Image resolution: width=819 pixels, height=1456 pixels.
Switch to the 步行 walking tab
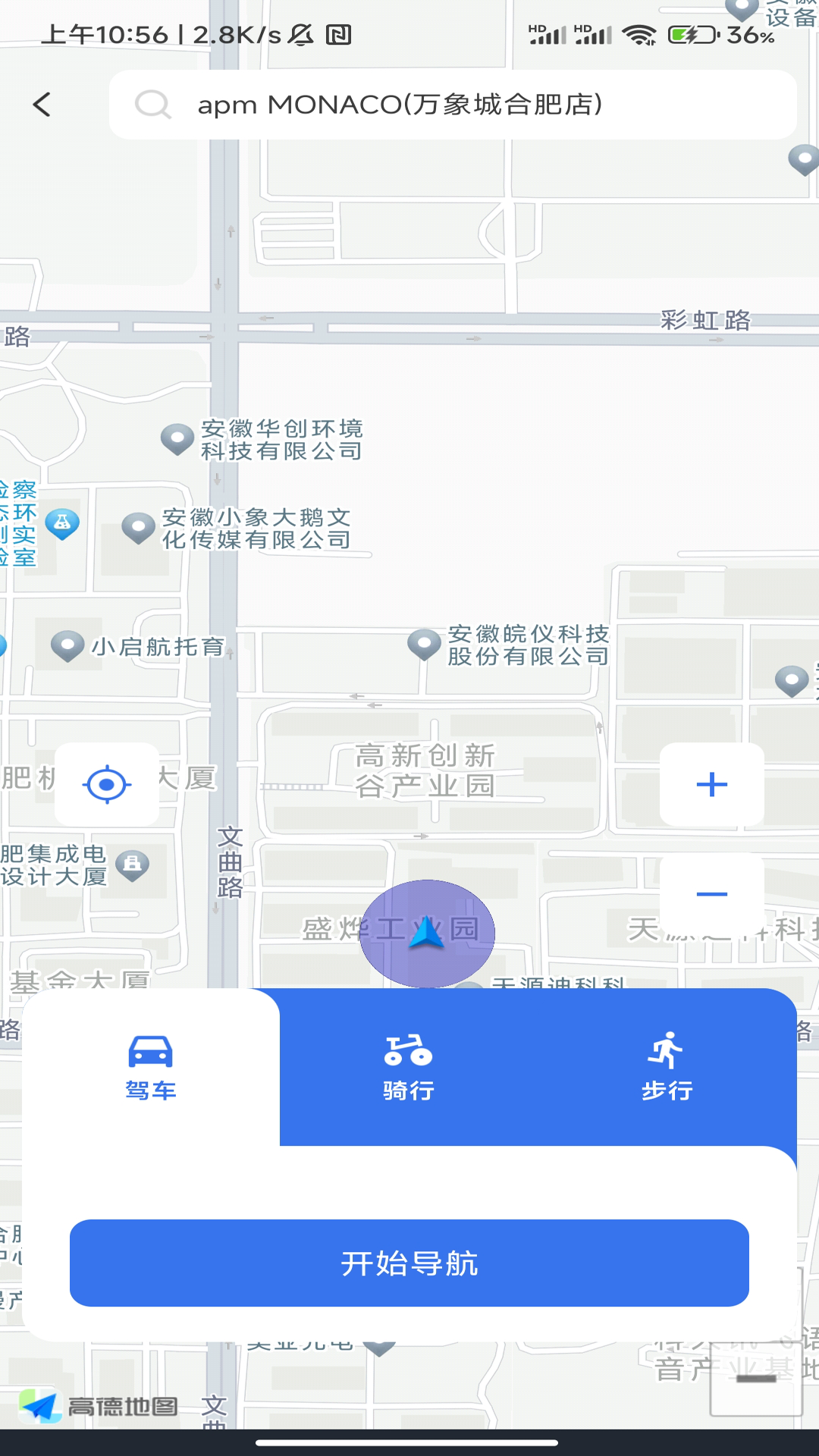coord(667,1068)
